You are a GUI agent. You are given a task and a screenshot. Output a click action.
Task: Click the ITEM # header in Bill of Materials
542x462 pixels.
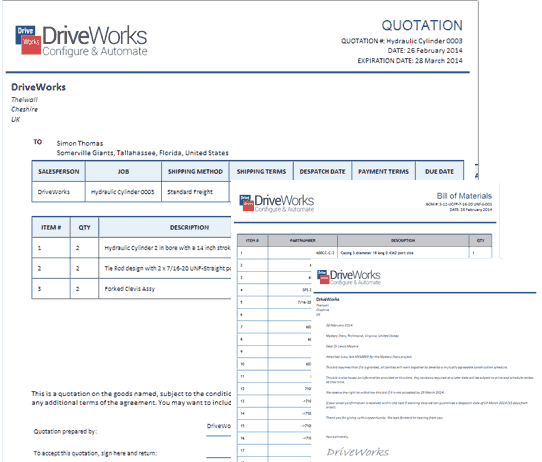tap(252, 240)
